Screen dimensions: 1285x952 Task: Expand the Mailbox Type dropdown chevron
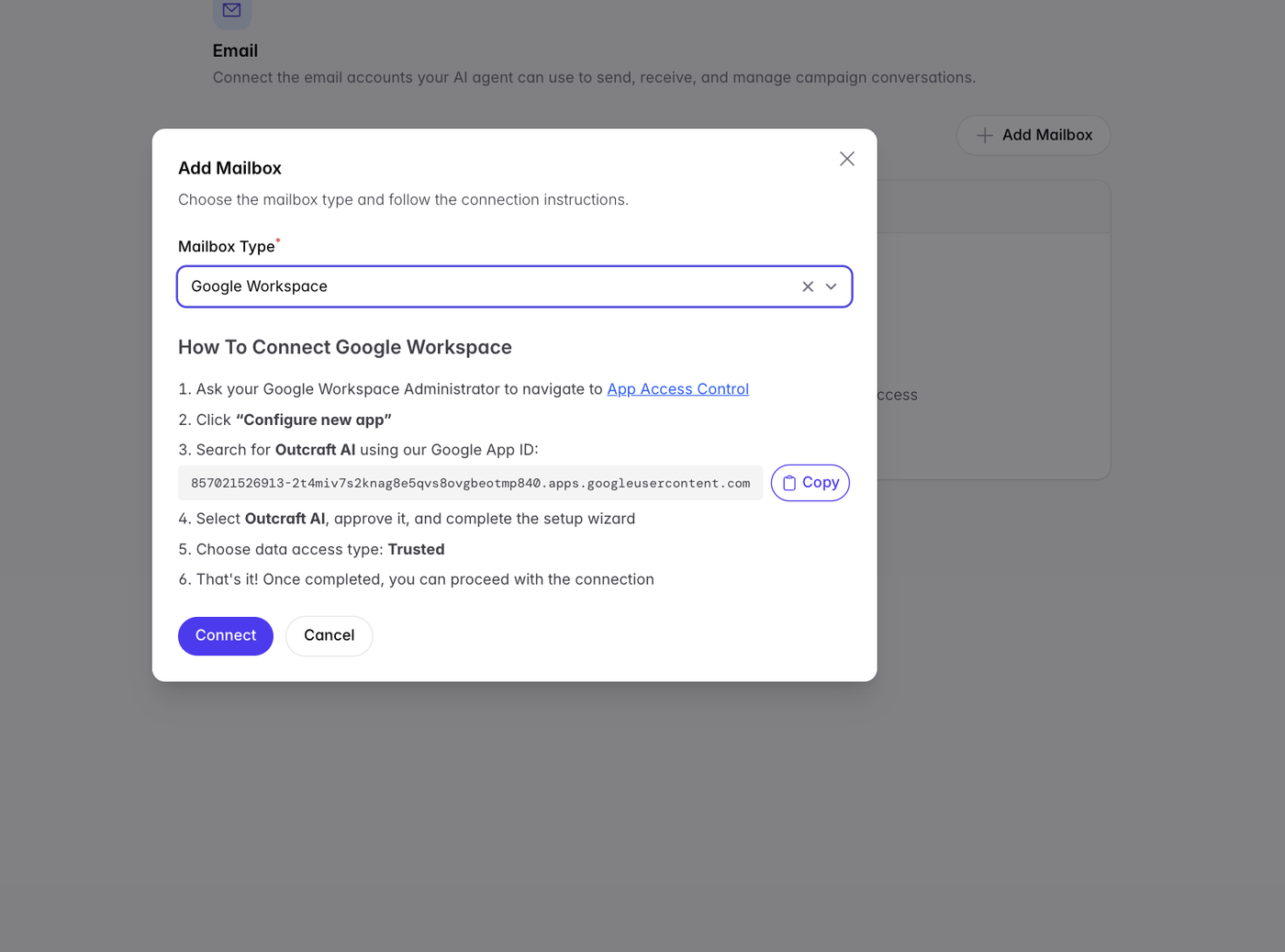pos(832,286)
